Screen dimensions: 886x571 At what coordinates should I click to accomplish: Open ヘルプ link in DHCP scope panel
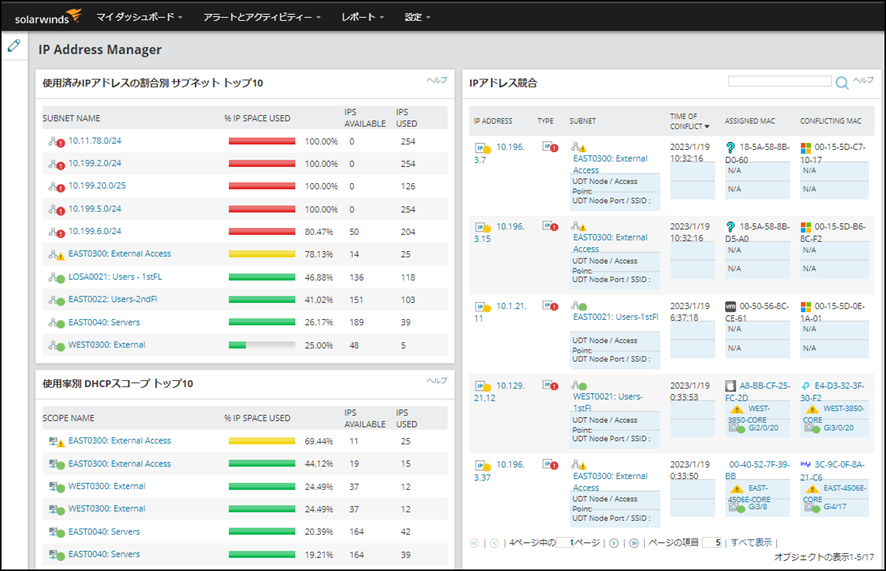coord(437,381)
